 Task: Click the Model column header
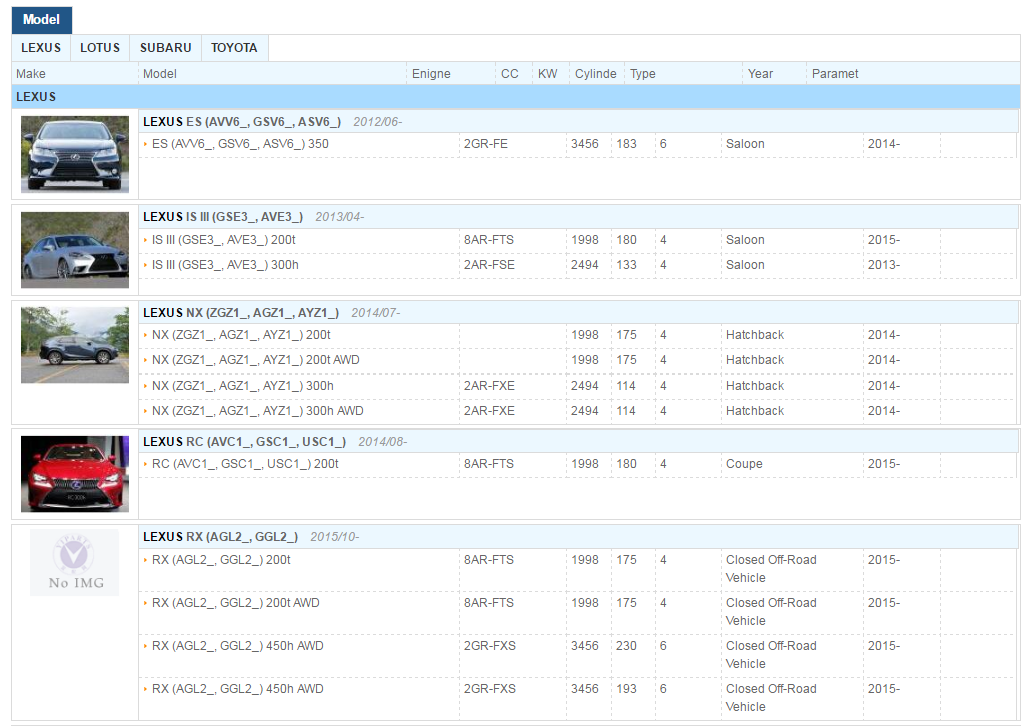pyautogui.click(x=160, y=74)
